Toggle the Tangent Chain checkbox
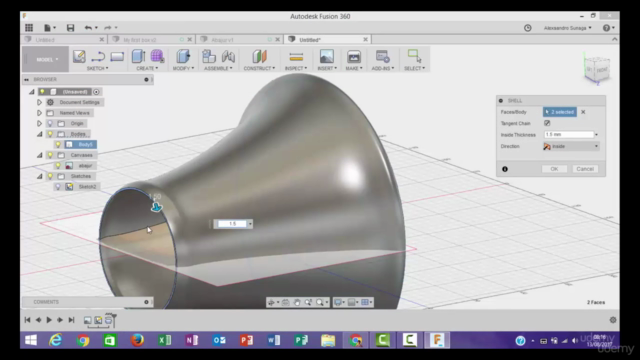The width and height of the screenshot is (640, 360). coord(547,123)
